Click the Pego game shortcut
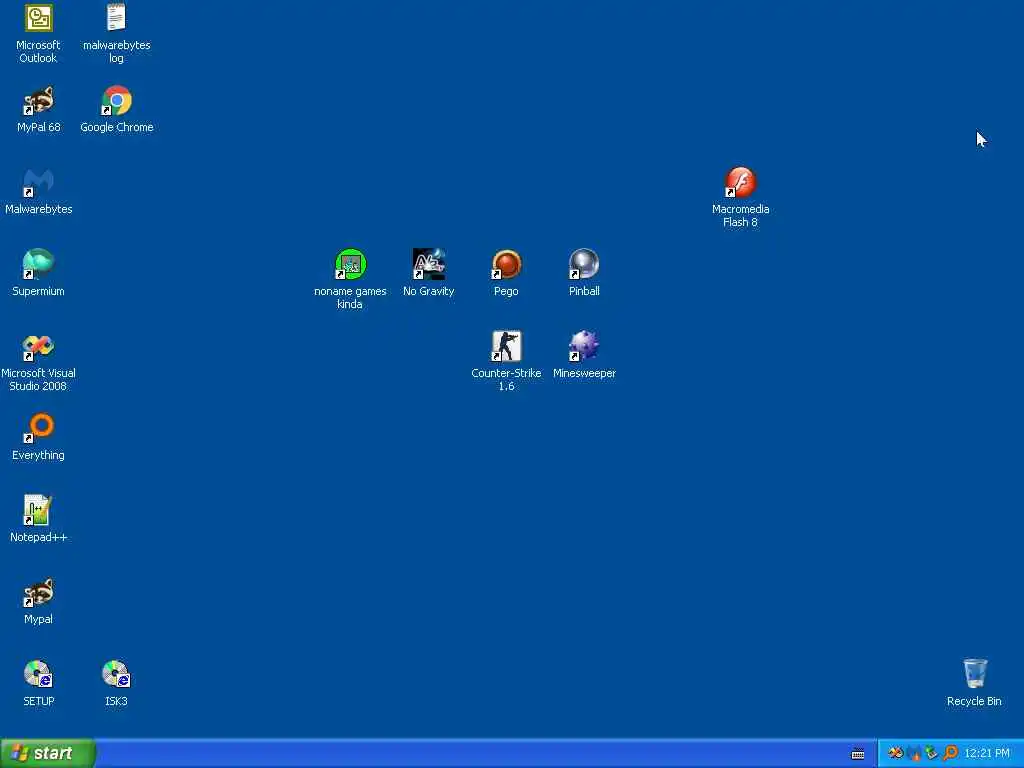 (506, 273)
